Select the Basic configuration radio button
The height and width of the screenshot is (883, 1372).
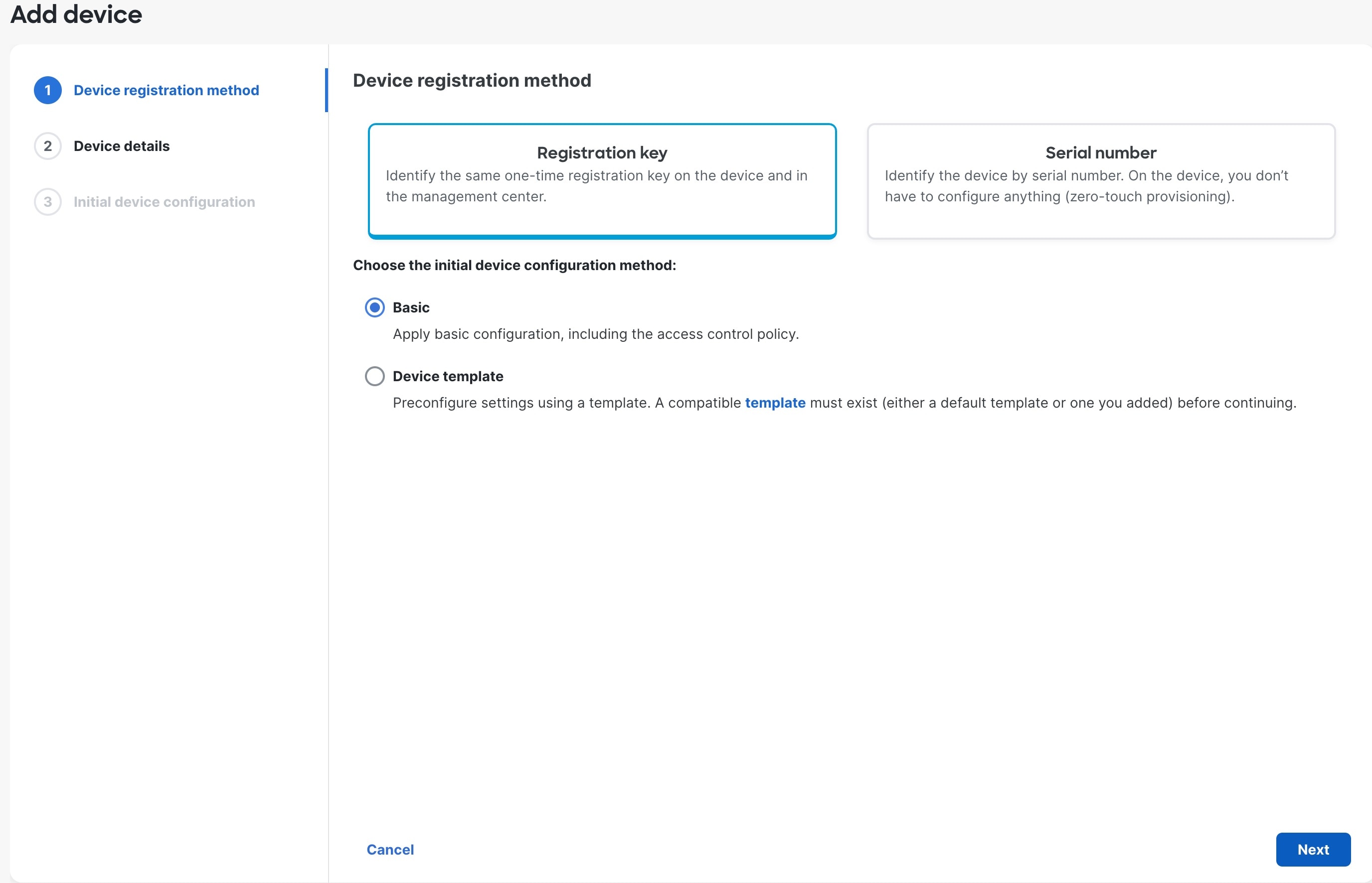pyautogui.click(x=374, y=307)
